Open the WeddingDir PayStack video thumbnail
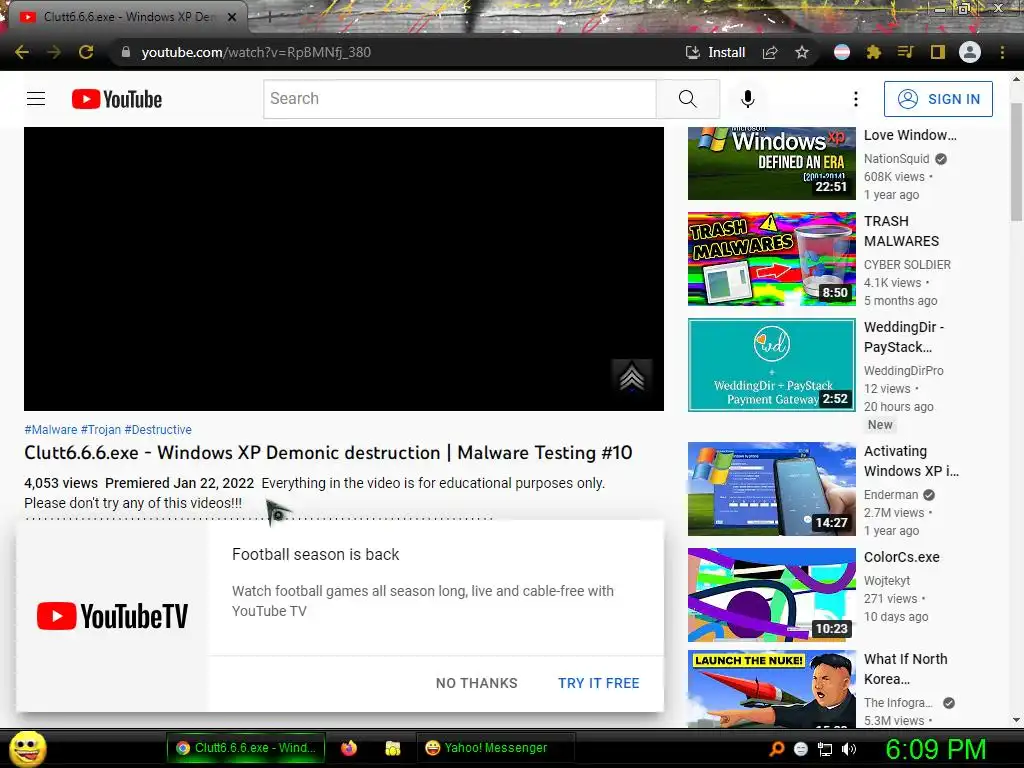The image size is (1024, 768). click(771, 365)
